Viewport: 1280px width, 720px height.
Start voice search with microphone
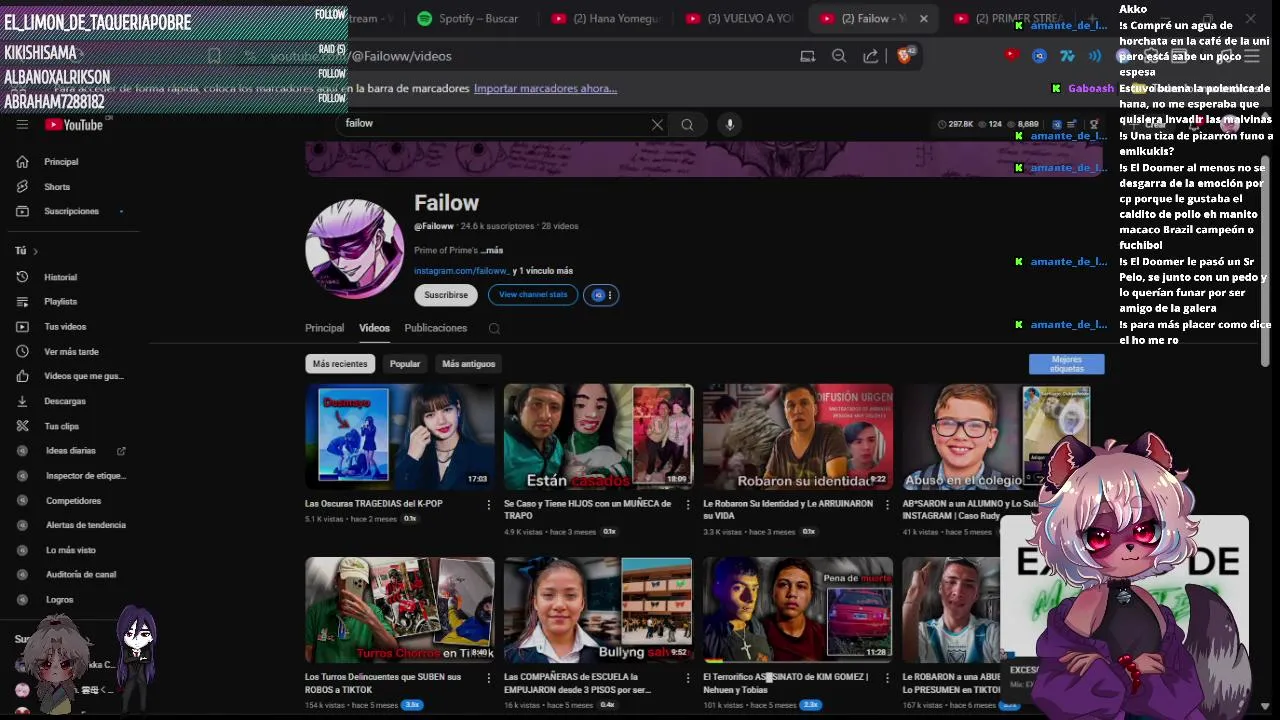coord(730,124)
